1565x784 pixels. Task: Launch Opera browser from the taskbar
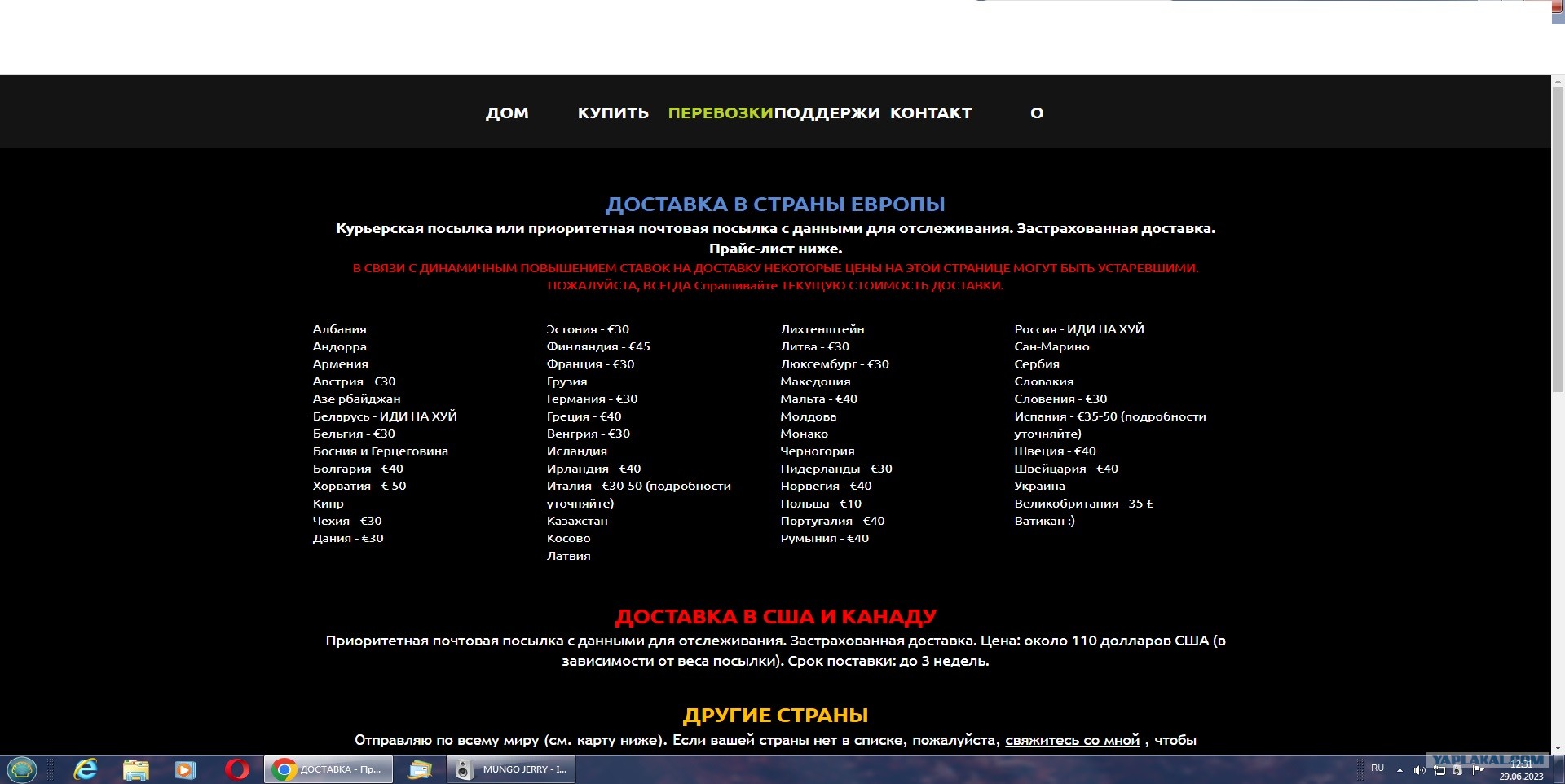pyautogui.click(x=237, y=769)
